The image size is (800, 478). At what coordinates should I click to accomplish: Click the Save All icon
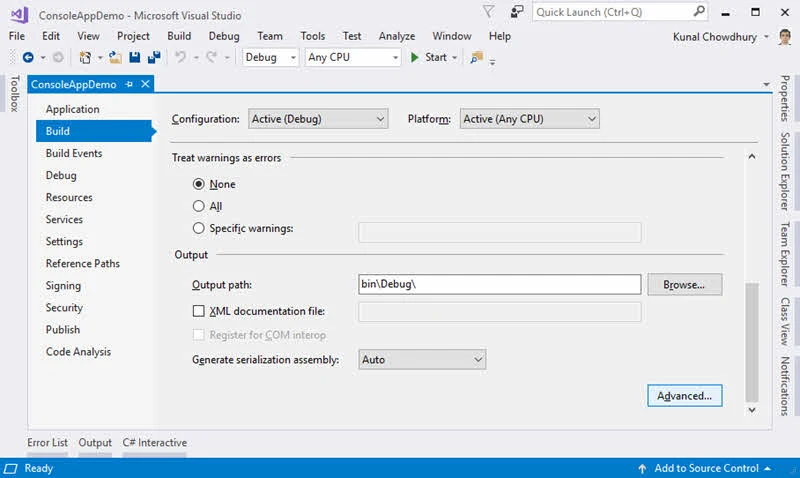(154, 58)
